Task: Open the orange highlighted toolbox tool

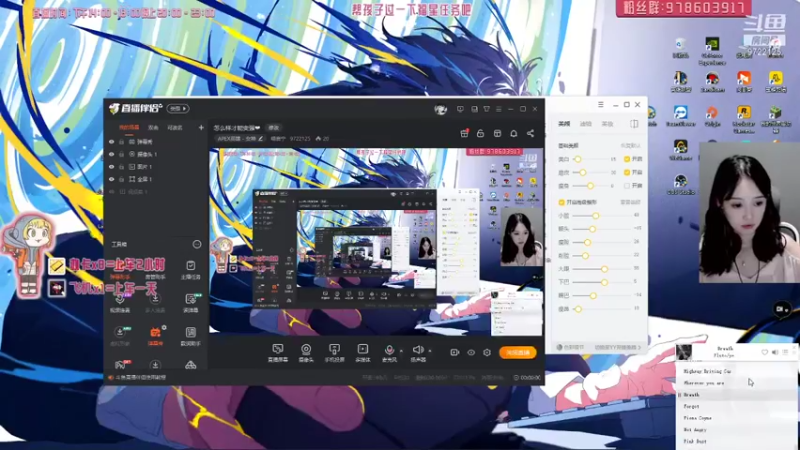Action: point(155,336)
